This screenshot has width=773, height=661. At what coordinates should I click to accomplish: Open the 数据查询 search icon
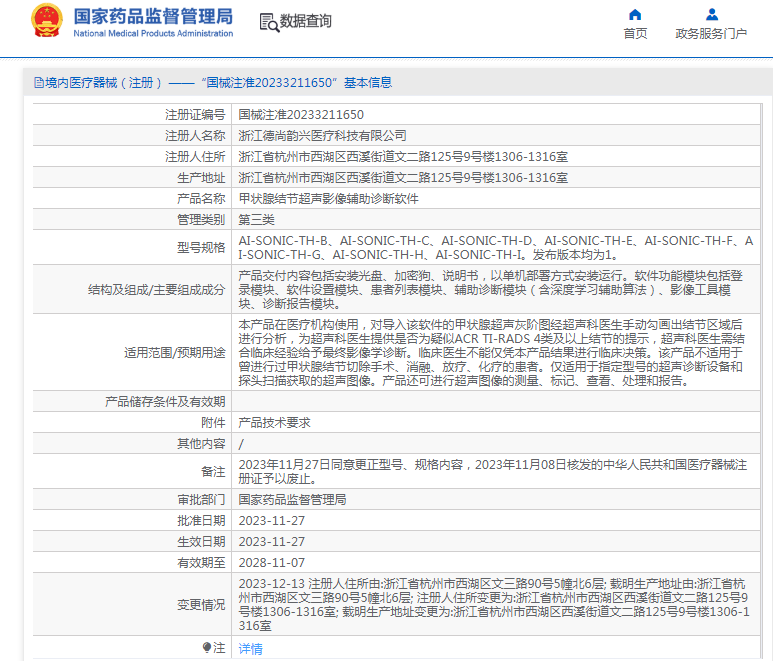tap(269, 22)
